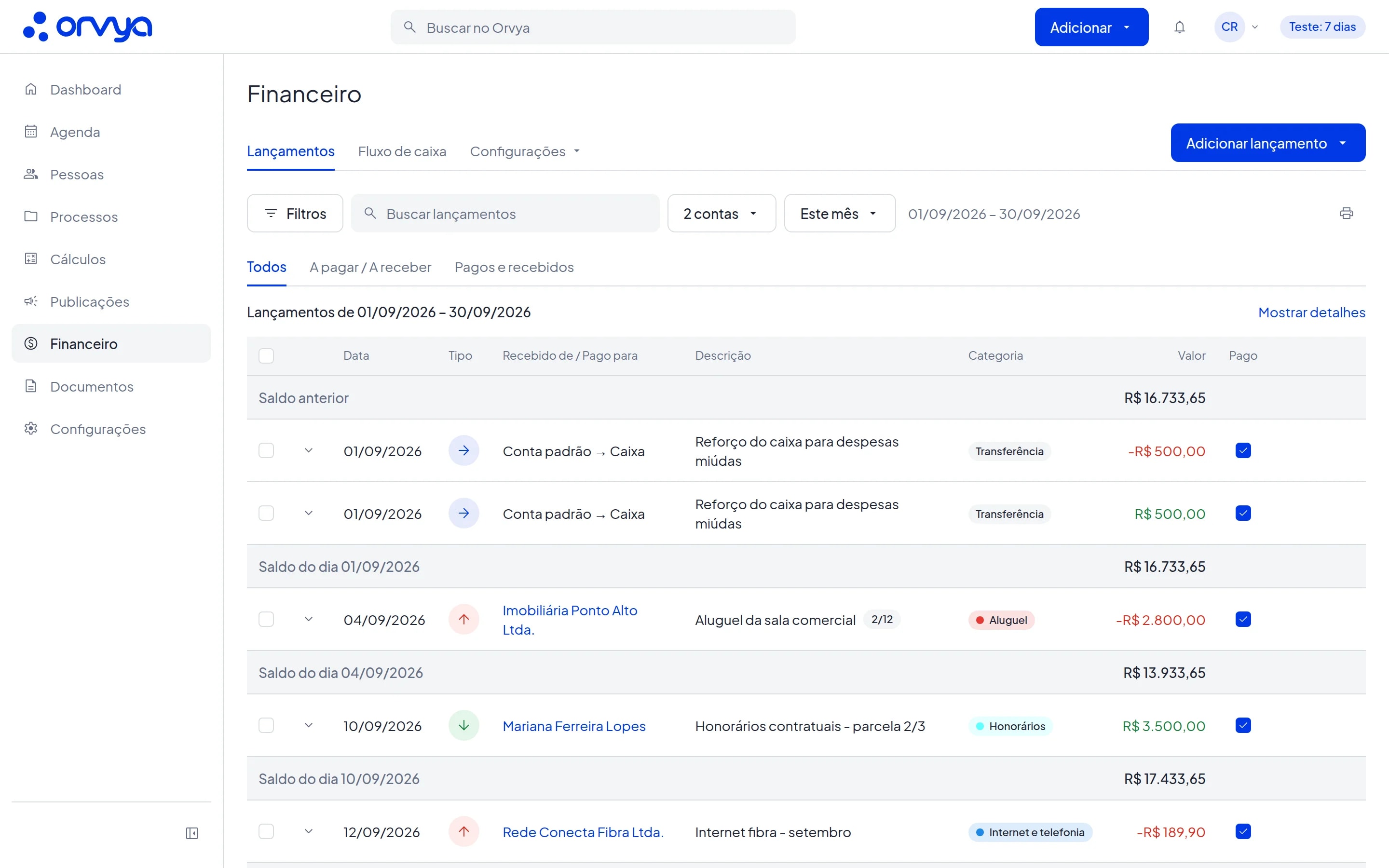The height and width of the screenshot is (868, 1389).
Task: Click the Documentos file icon
Action: 31,386
